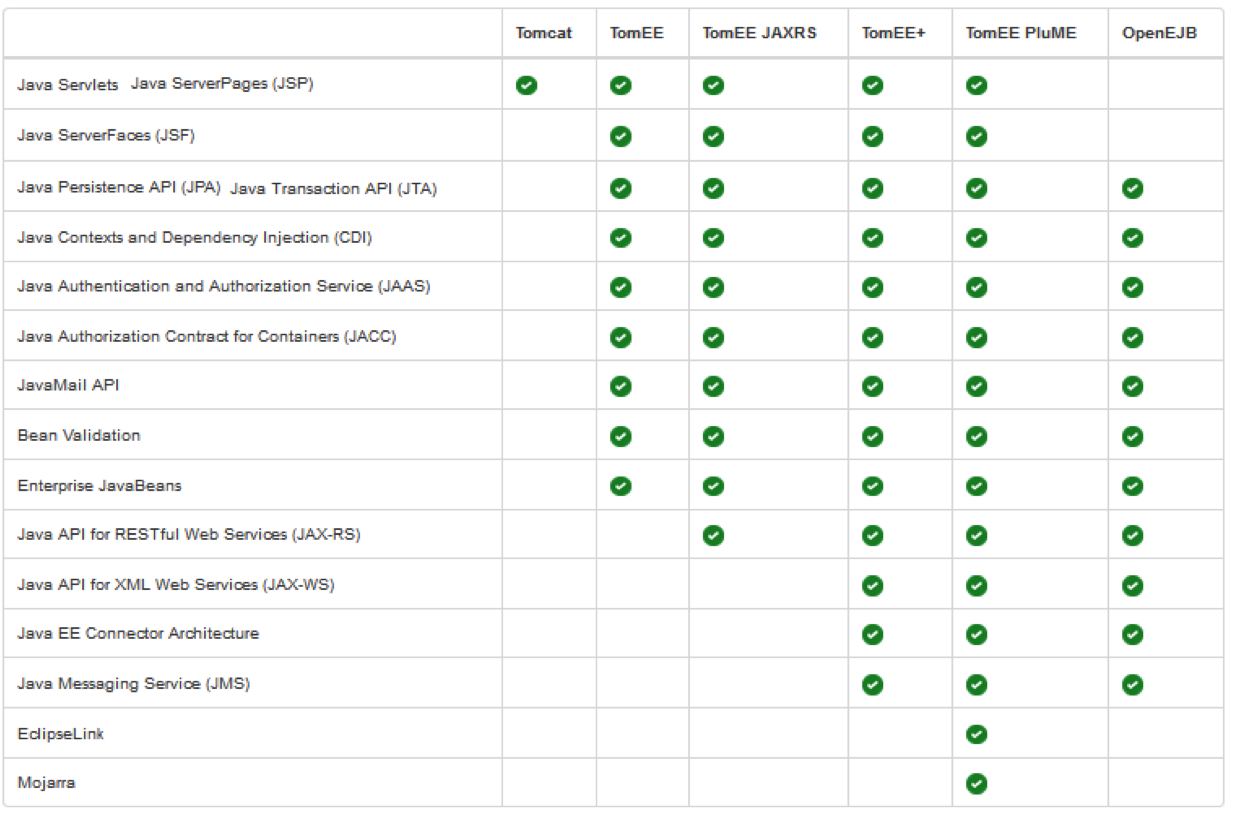Select the EclipseLink row label
The width and height of the screenshot is (1238, 819).
61,734
